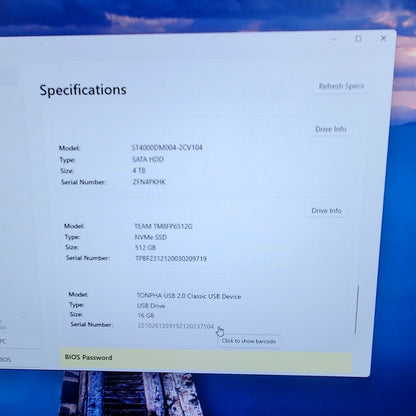Expand the BIOS Password section
Screen dimensions: 416x416
(206, 359)
